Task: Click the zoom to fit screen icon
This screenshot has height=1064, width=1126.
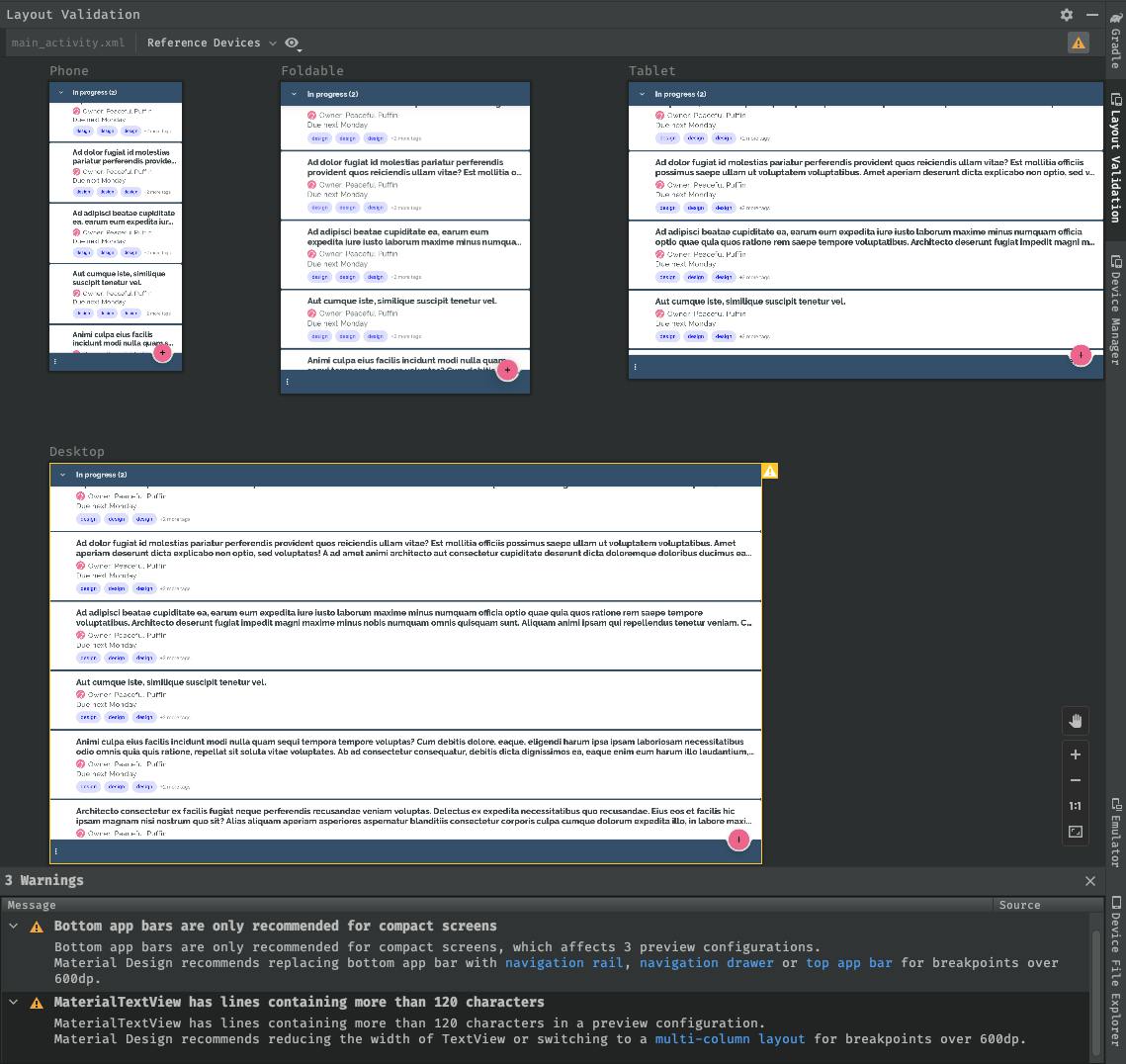Action: point(1076,832)
